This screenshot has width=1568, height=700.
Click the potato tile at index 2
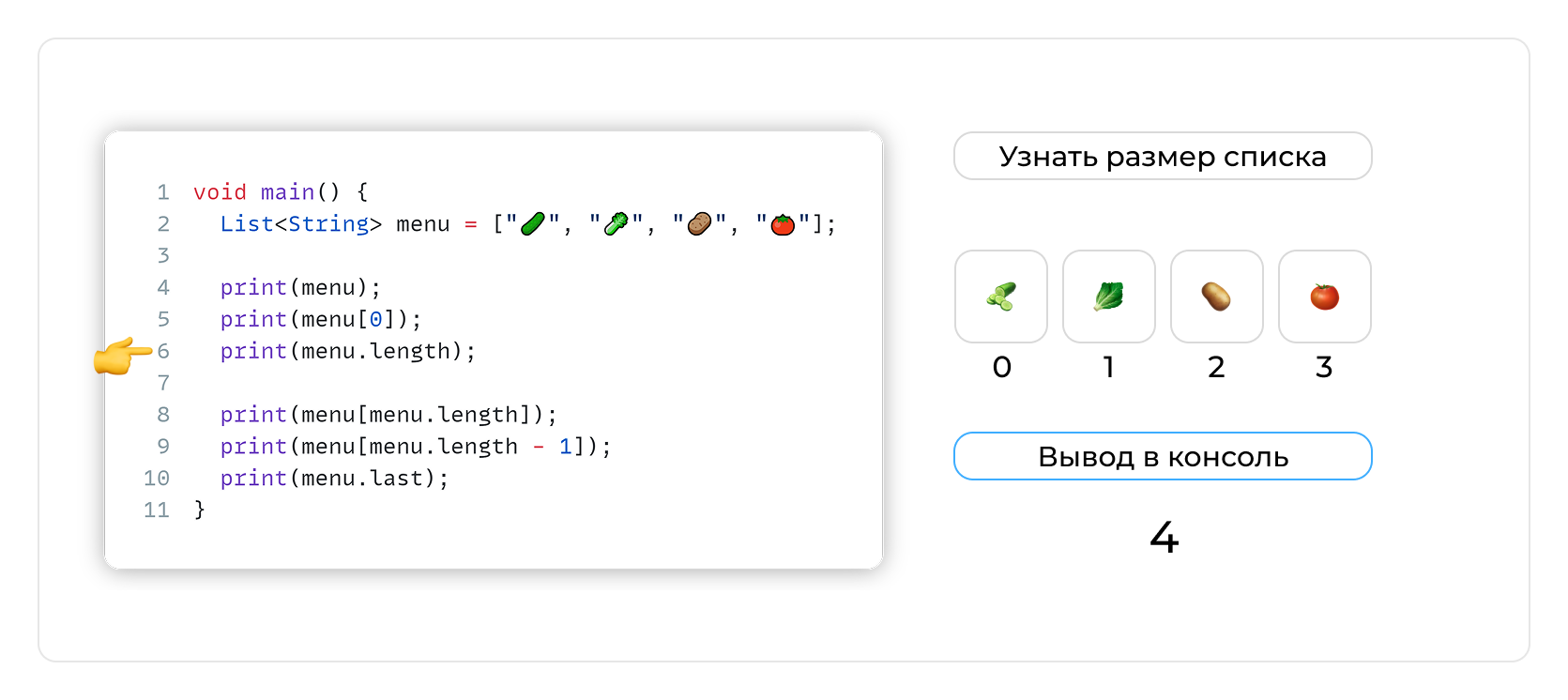coord(1216,297)
